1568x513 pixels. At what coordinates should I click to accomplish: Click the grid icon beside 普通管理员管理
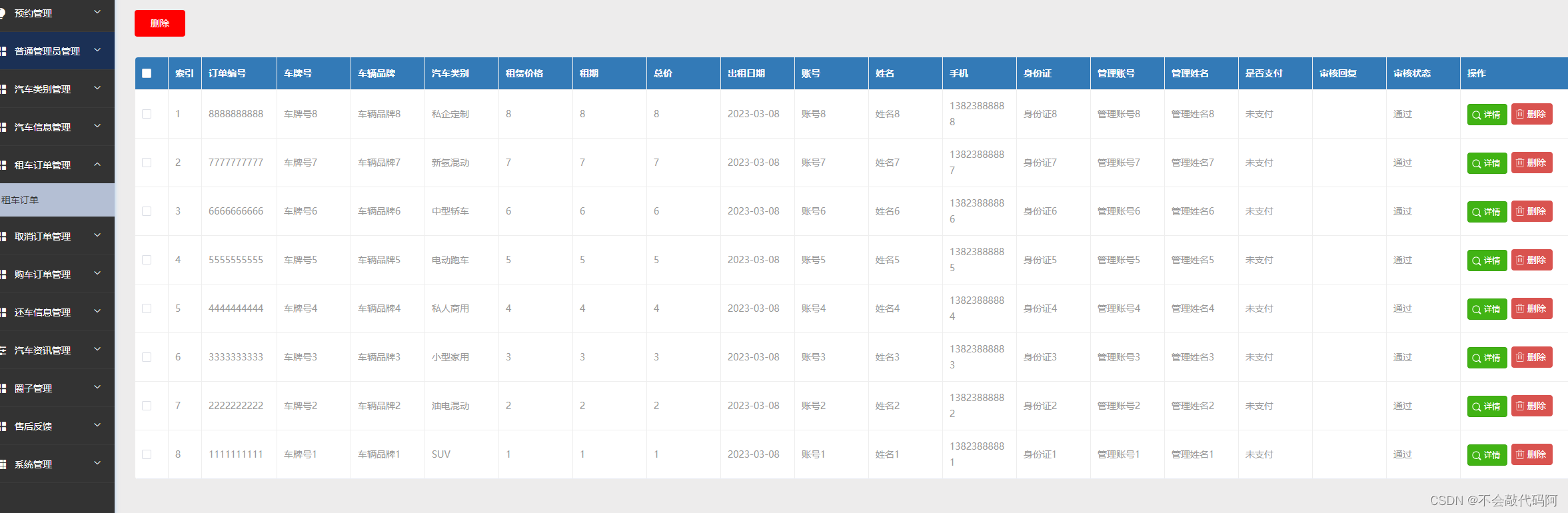pos(3,51)
